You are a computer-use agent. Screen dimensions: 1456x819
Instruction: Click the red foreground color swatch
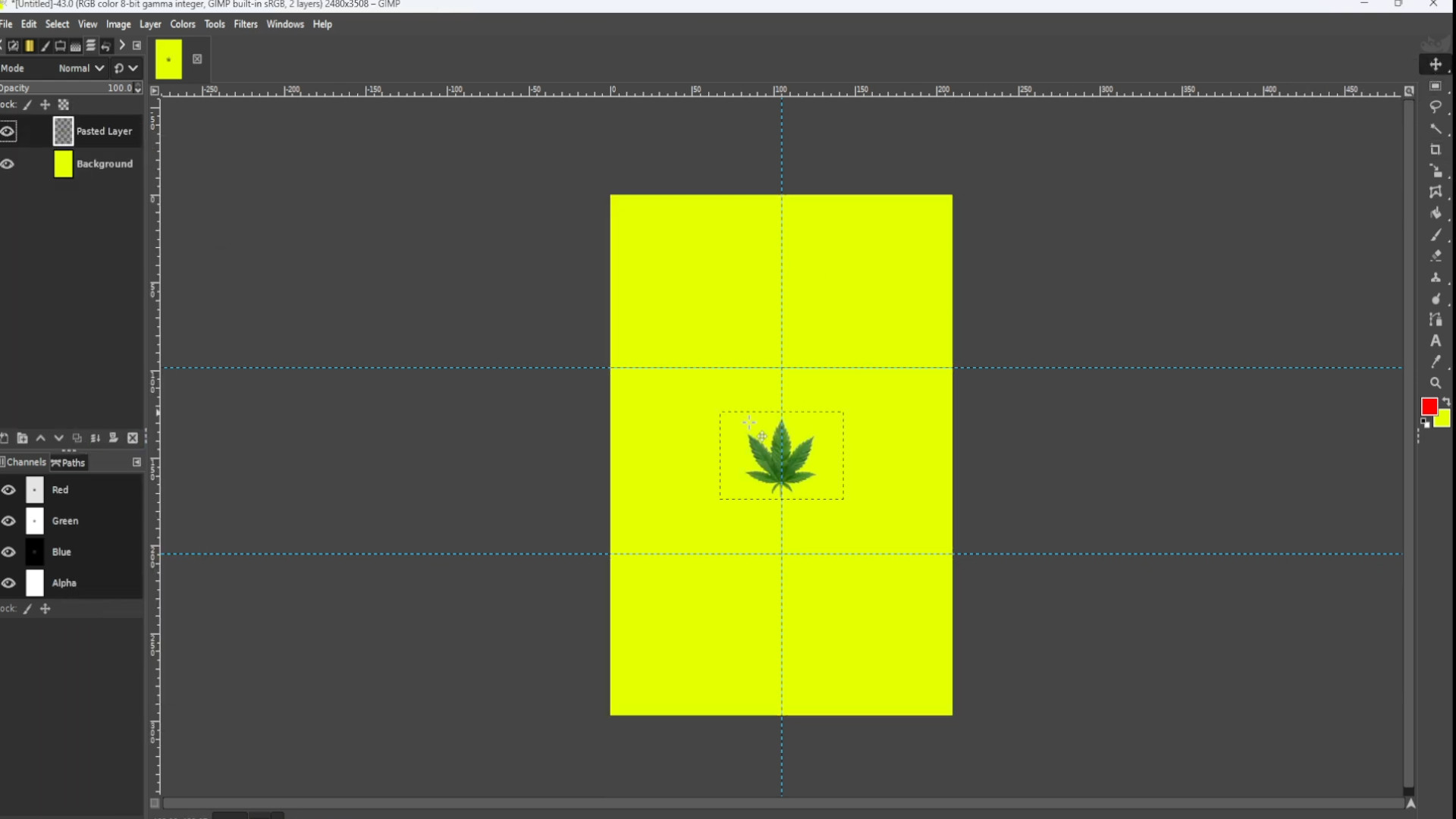pos(1429,406)
